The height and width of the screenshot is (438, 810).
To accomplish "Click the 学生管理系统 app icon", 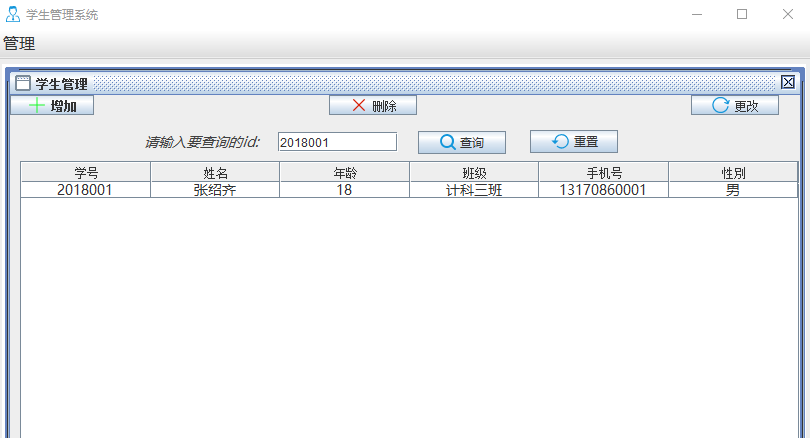I will point(13,14).
